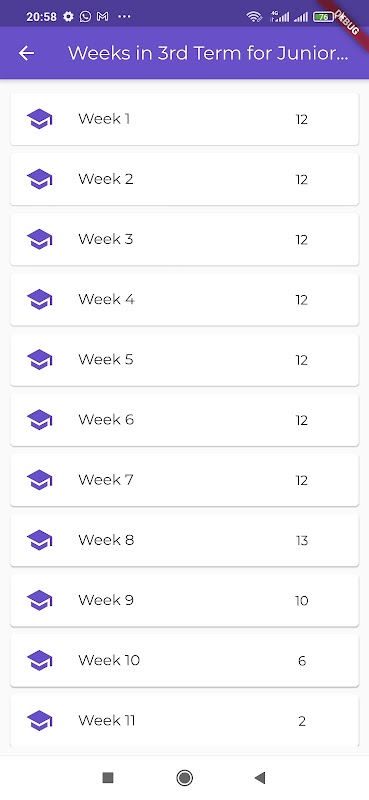Open the Week 2 list item
Image resolution: width=369 pixels, height=800 pixels.
(184, 179)
